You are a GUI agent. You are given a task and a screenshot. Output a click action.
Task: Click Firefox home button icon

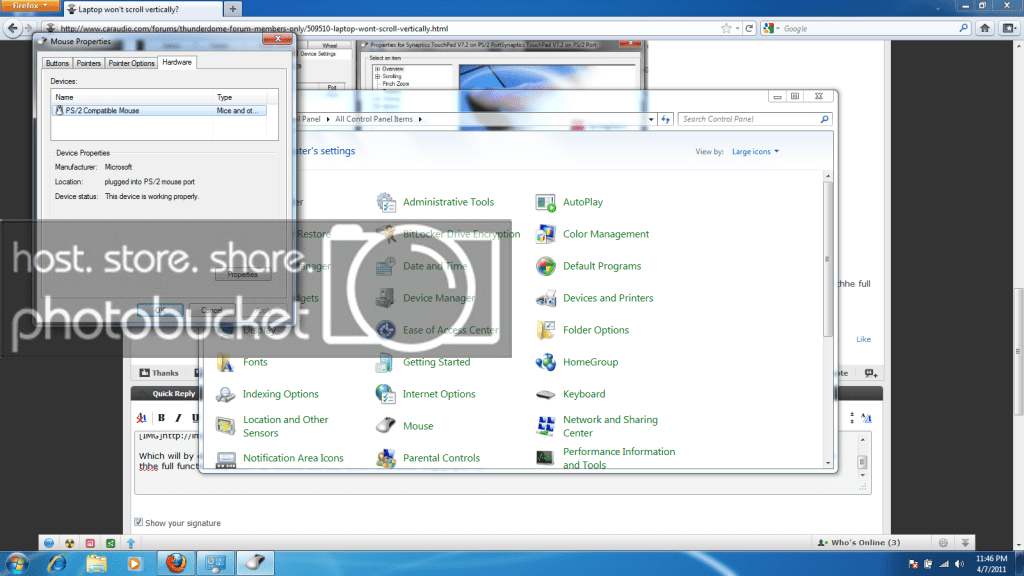[x=985, y=28]
